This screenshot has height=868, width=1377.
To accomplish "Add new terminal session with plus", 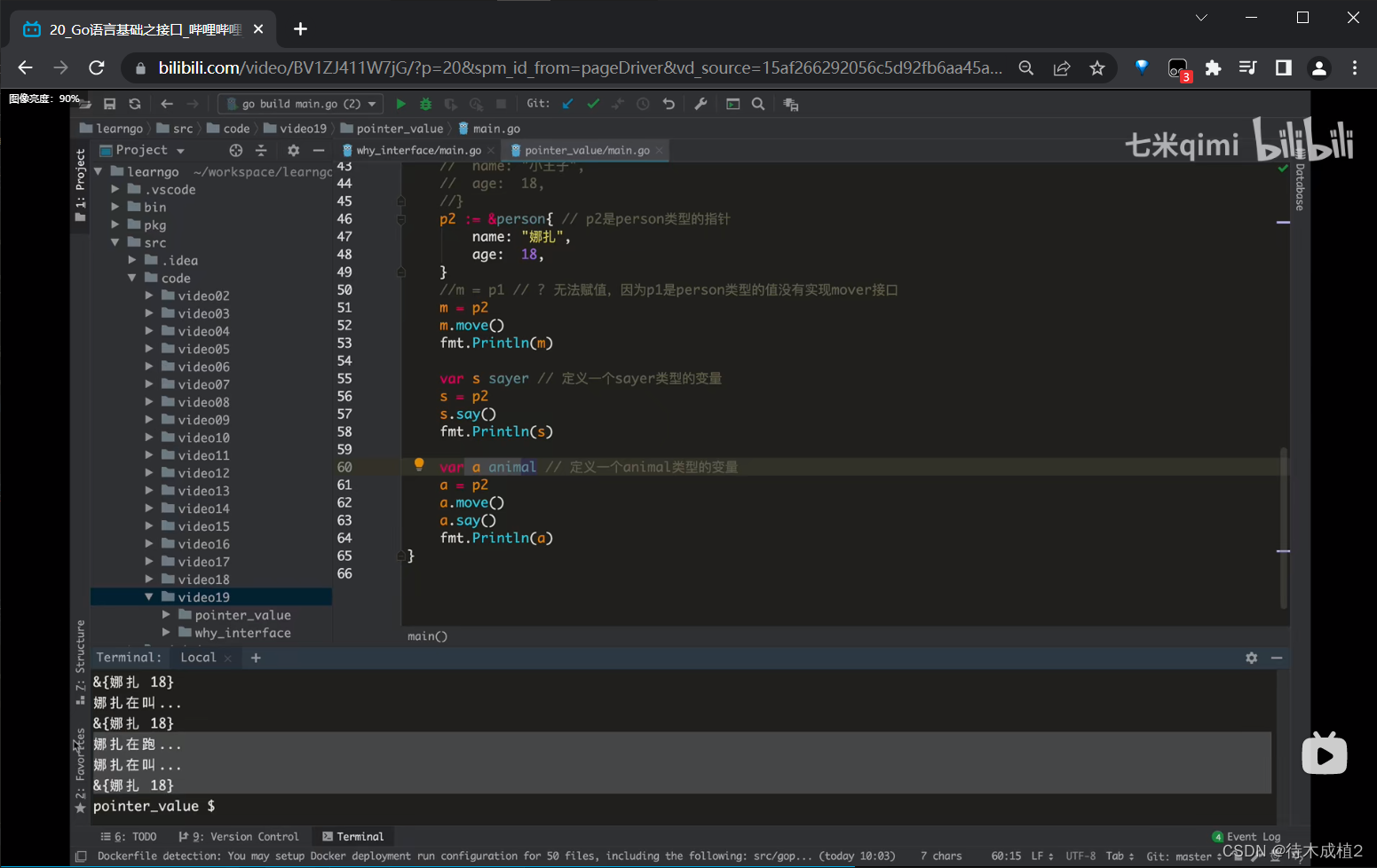I will pyautogui.click(x=256, y=658).
